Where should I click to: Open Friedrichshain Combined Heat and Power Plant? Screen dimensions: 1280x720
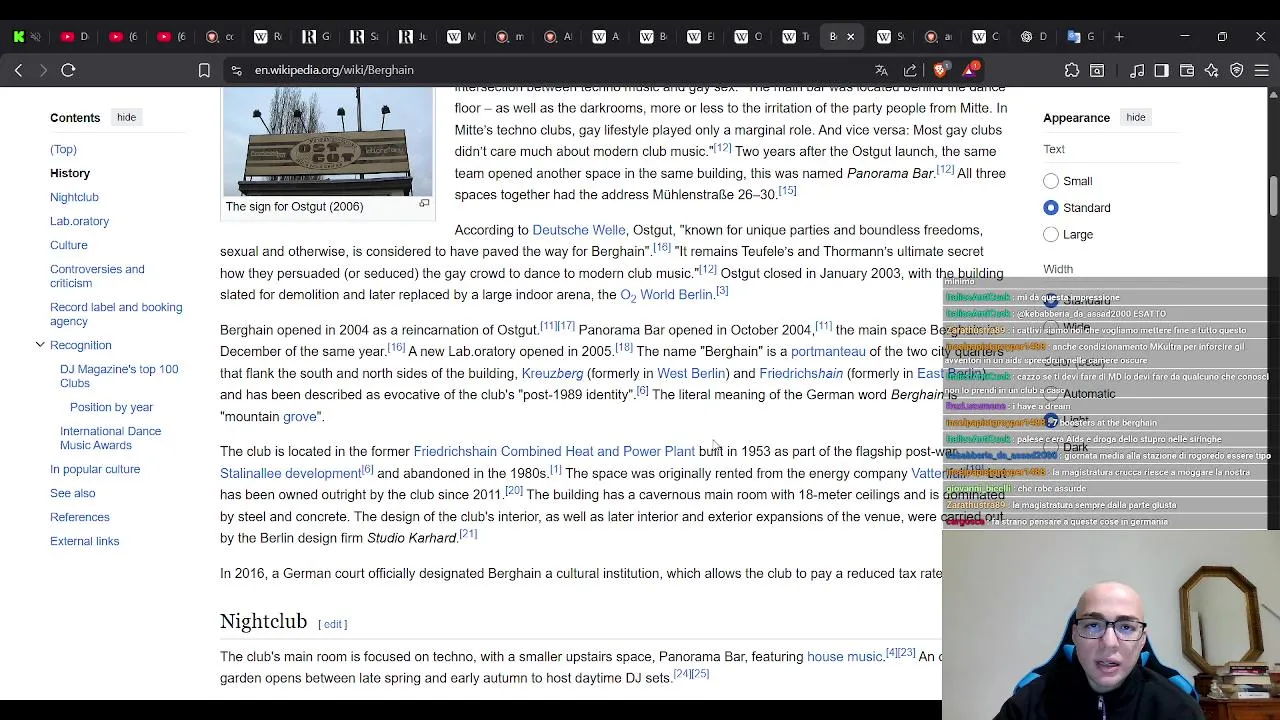[554, 452]
